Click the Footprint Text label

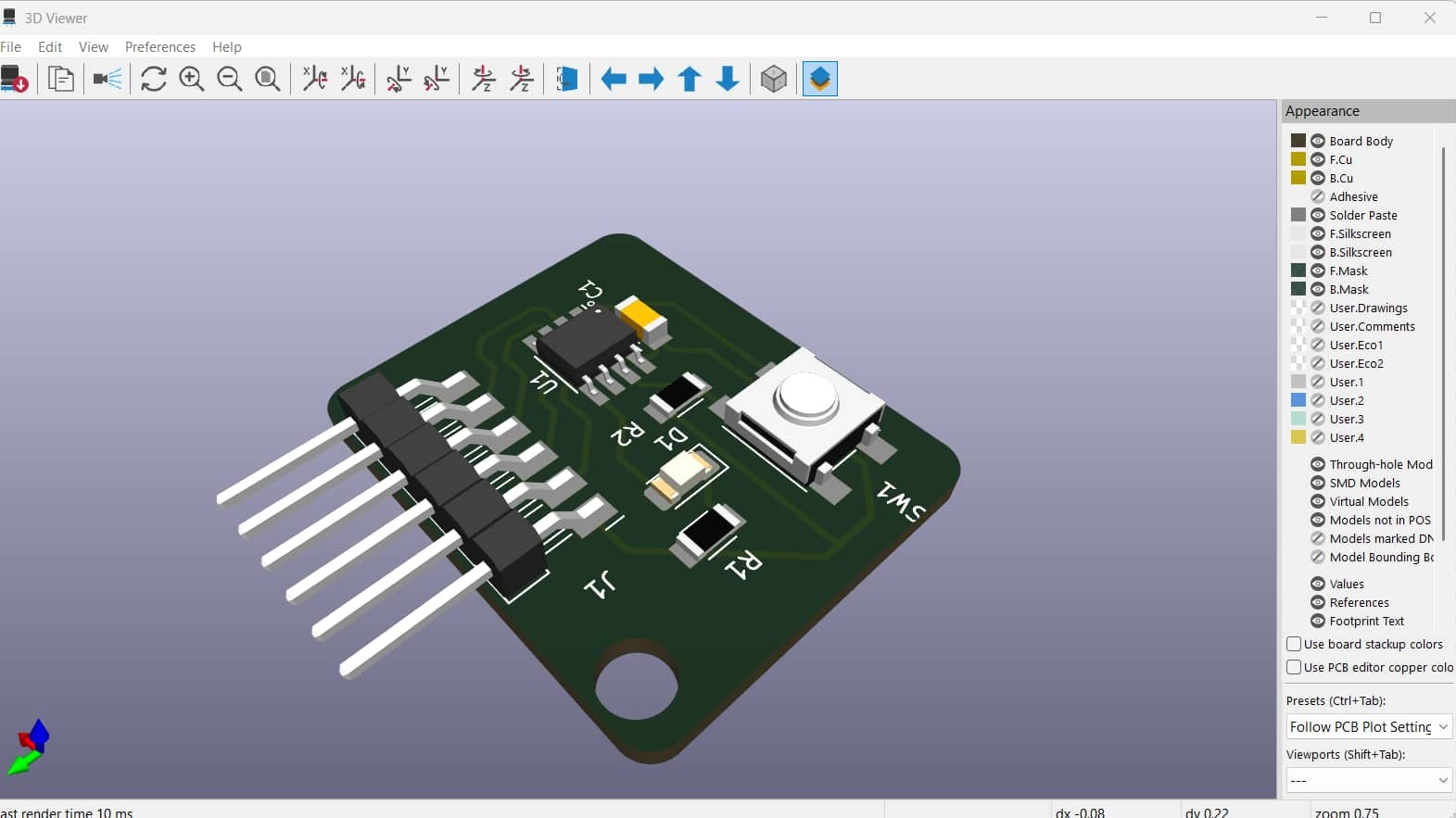(1367, 621)
